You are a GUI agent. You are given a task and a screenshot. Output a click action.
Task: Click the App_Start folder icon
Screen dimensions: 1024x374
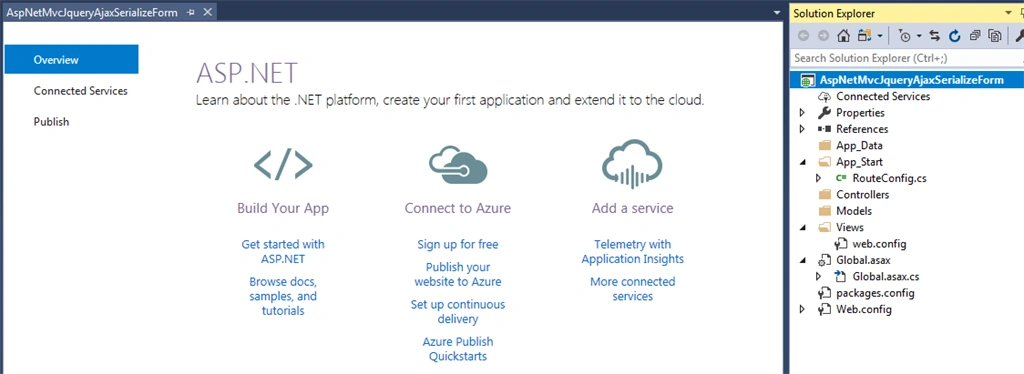pyautogui.click(x=824, y=162)
